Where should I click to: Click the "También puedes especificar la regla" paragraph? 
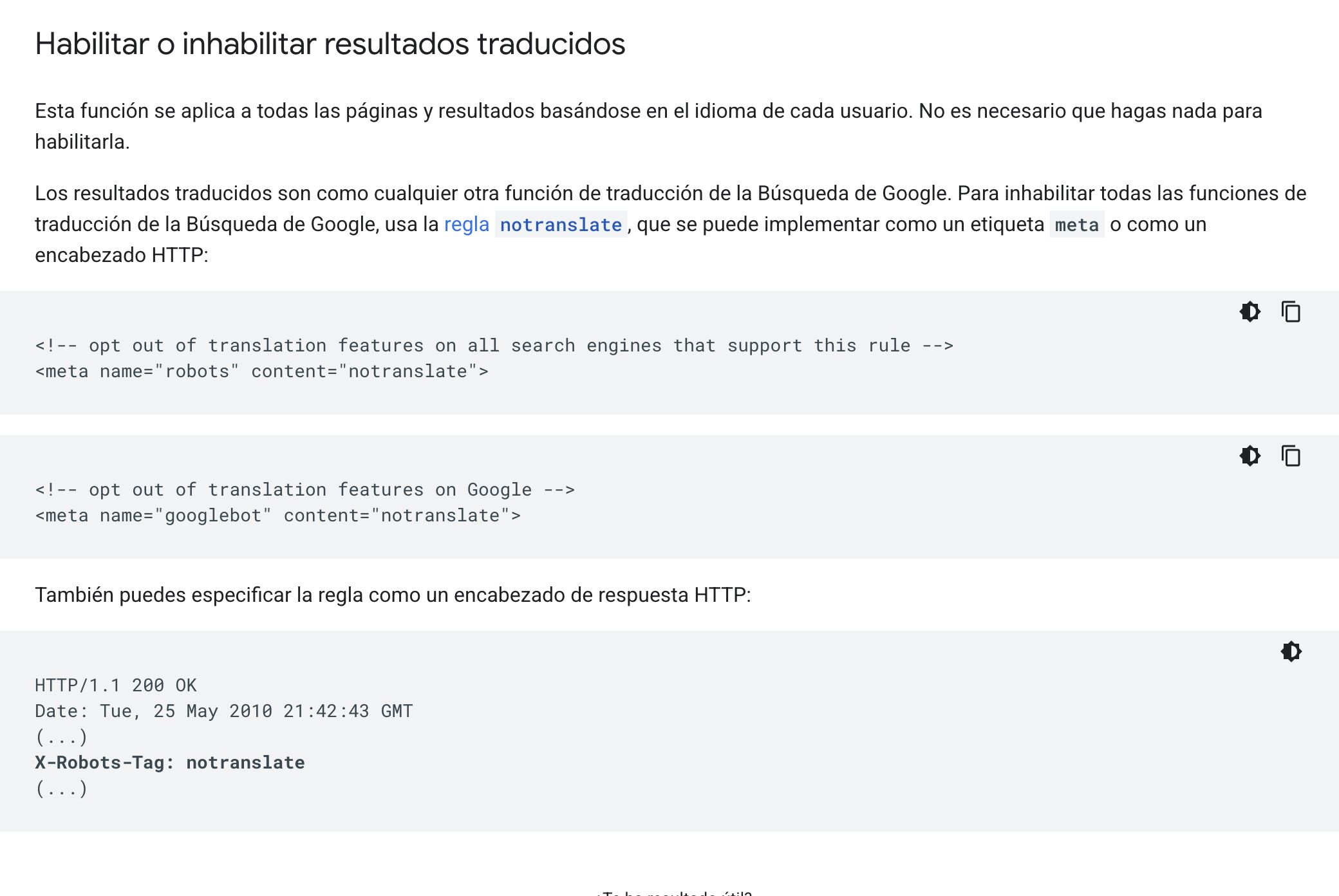coord(393,595)
